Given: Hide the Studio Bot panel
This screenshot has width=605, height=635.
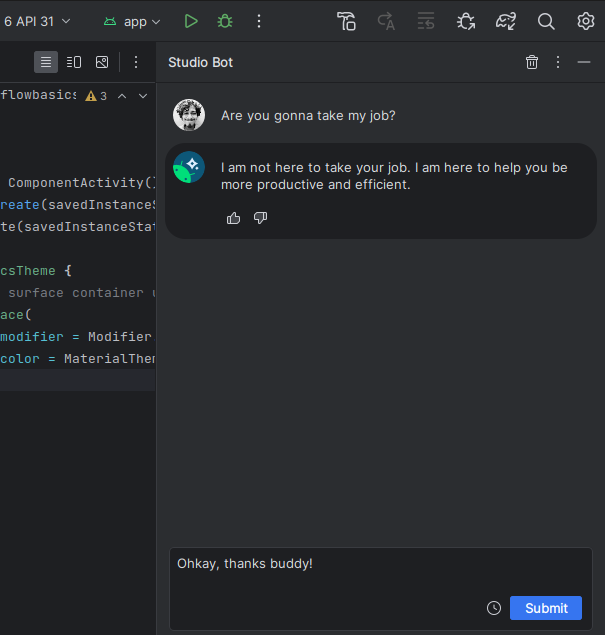Looking at the screenshot, I should pos(584,62).
